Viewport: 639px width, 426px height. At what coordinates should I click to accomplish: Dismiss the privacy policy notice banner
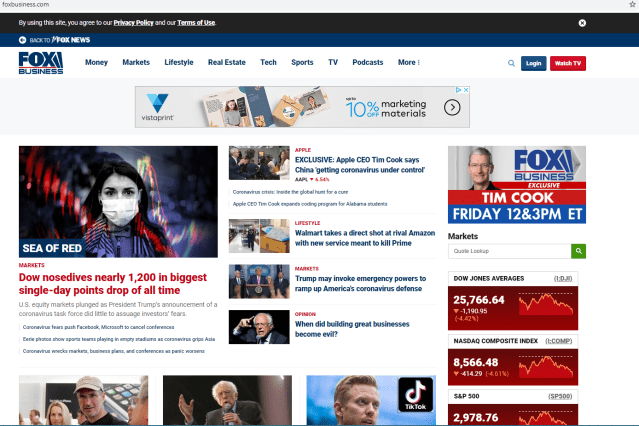(x=582, y=22)
